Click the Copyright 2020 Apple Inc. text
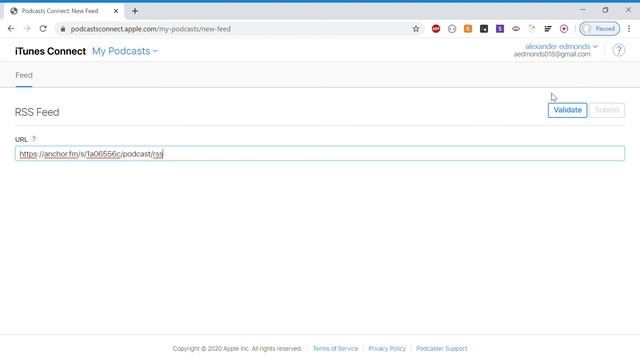 [x=237, y=349]
